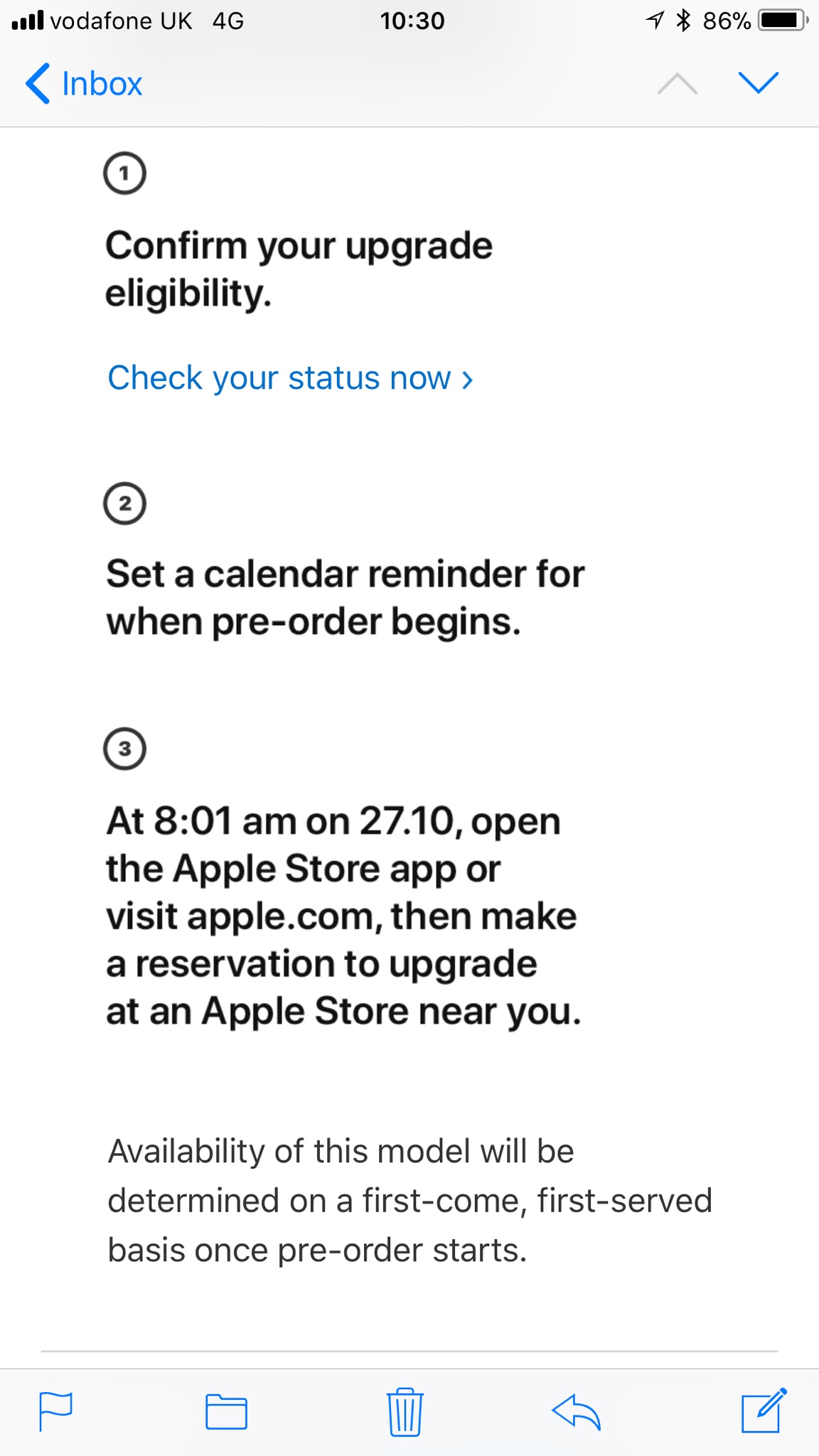Tap the Bluetooth status icon
Screen dimensions: 819x1456
[683, 21]
